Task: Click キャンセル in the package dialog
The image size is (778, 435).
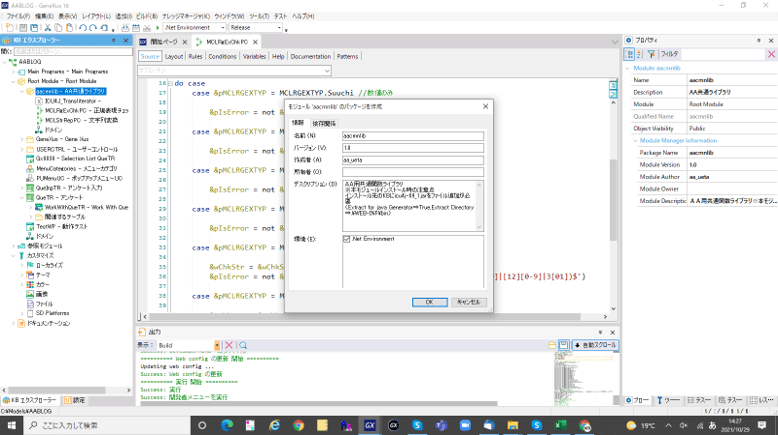Action: 469,302
